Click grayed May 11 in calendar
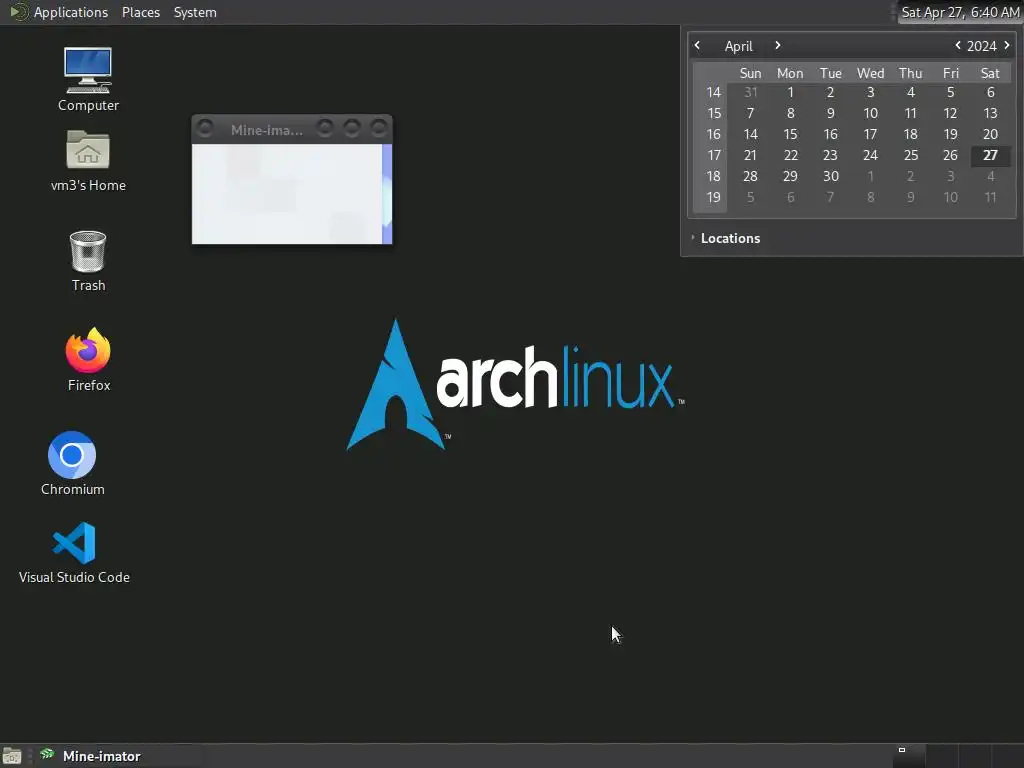This screenshot has height=768, width=1024. coord(990,197)
